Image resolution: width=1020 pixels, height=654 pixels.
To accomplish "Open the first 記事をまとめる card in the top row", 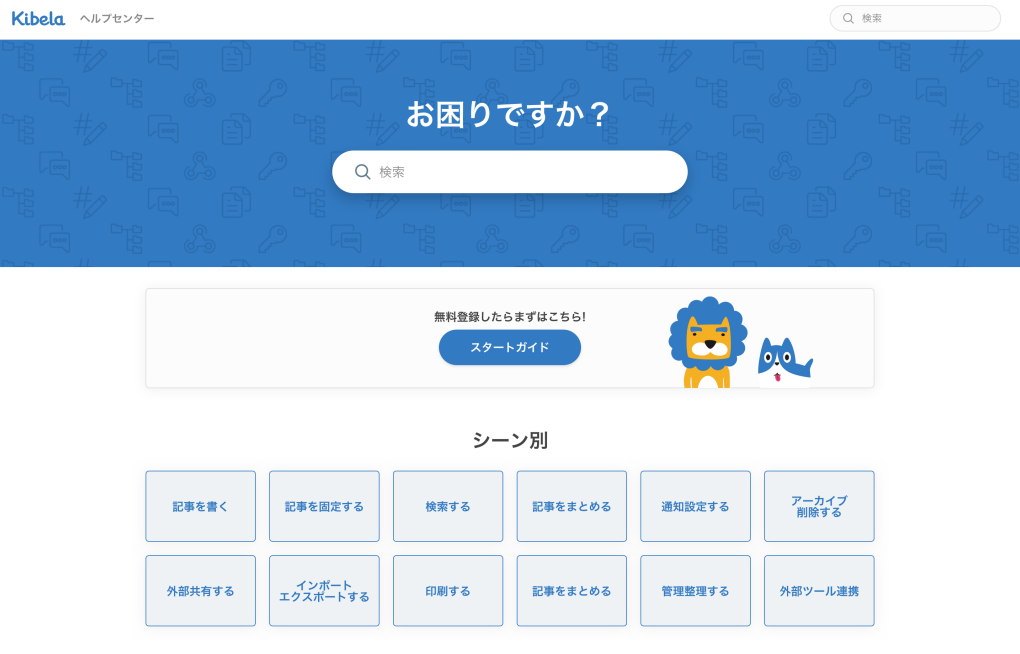I will [571, 506].
